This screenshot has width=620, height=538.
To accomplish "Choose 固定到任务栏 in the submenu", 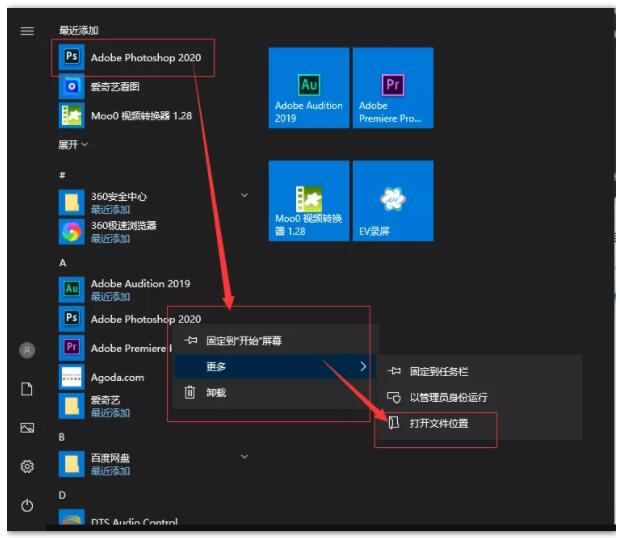I will [x=439, y=371].
